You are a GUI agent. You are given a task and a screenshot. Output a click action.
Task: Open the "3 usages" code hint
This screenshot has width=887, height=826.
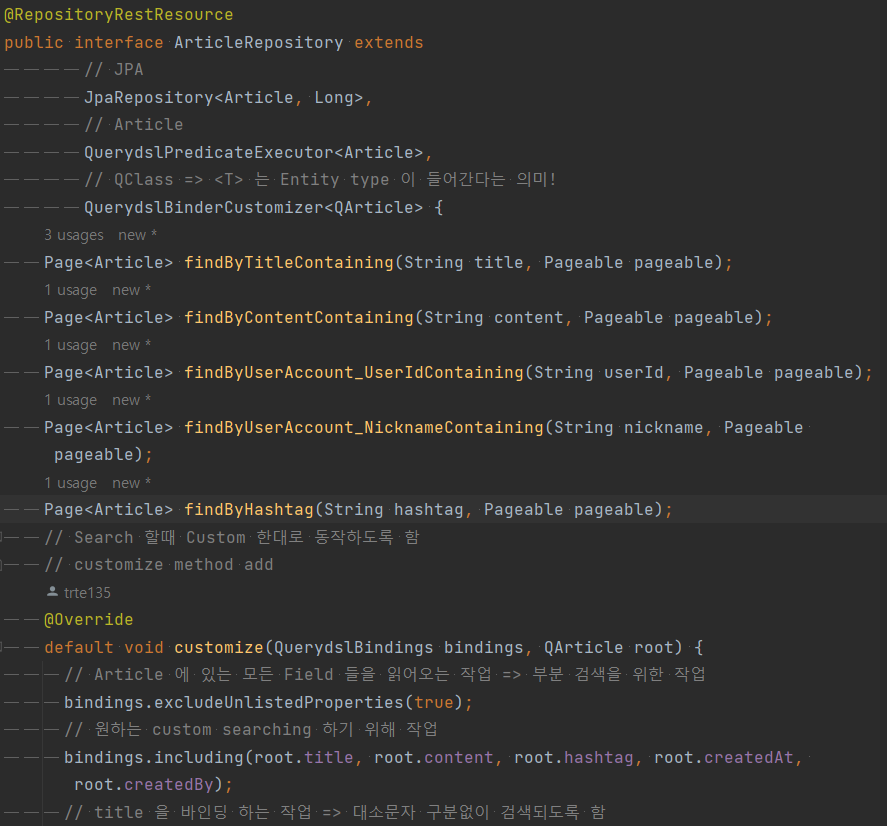pyautogui.click(x=74, y=235)
